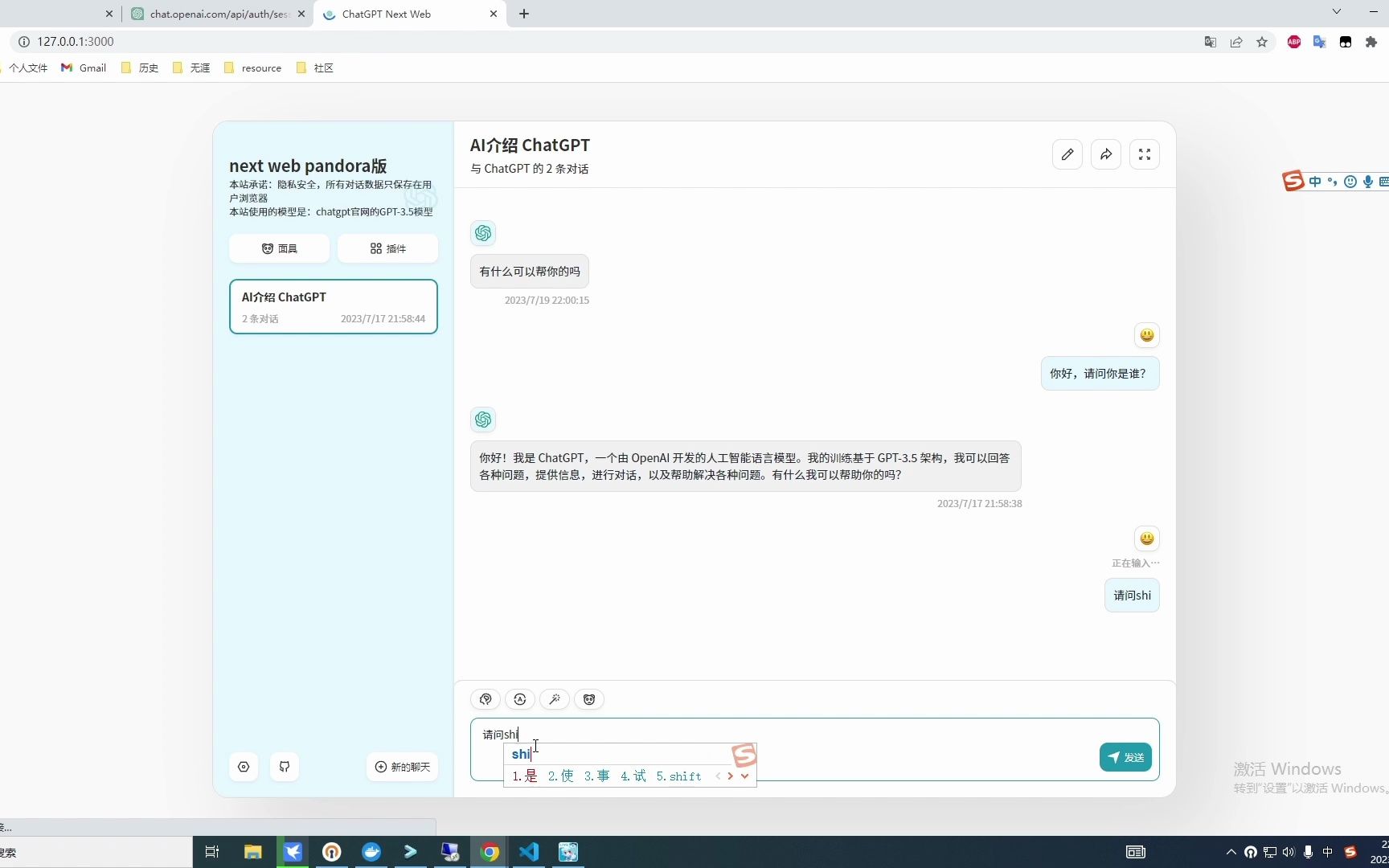Viewport: 1389px width, 868px height.
Task: Open a new browser tab
Action: 524,14
